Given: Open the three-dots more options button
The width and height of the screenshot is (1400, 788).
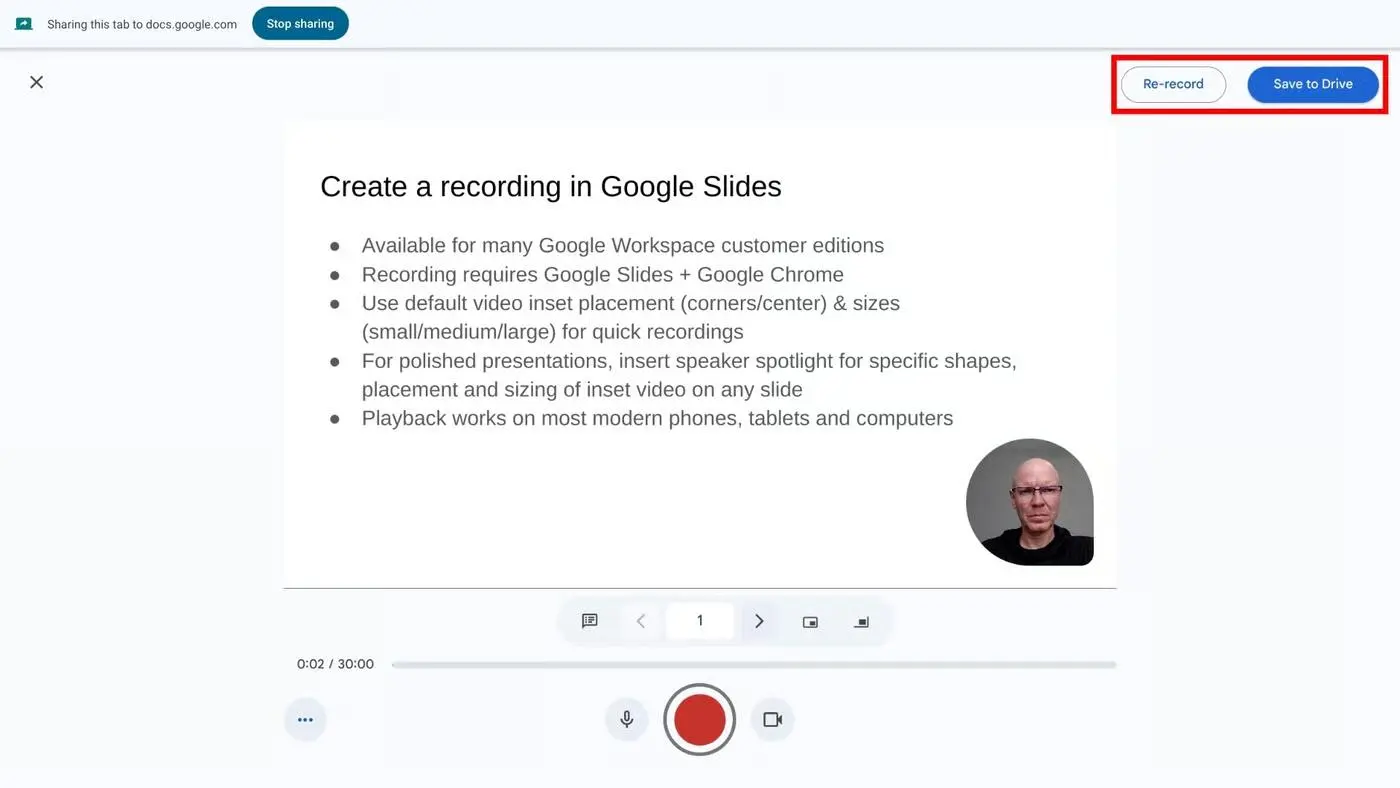Looking at the screenshot, I should click(305, 719).
